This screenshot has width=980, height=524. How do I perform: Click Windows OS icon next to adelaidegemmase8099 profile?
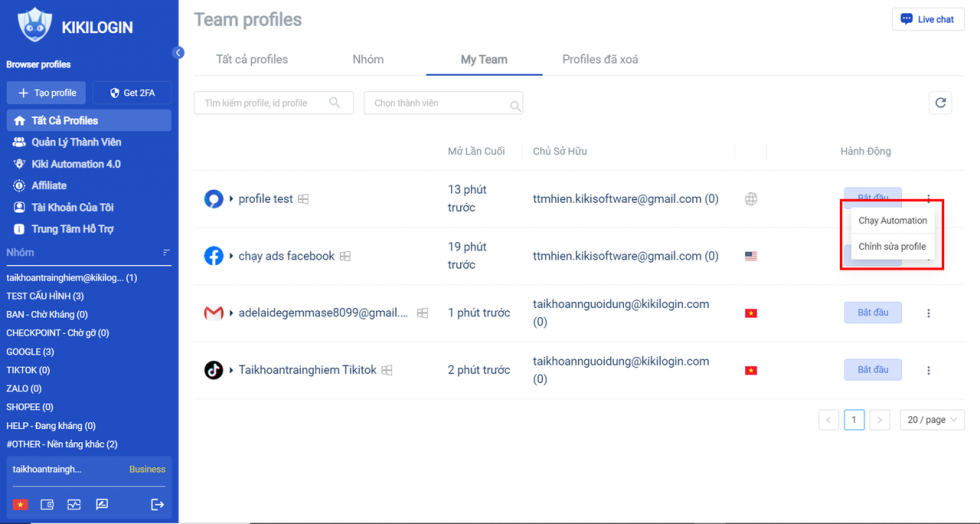click(422, 313)
